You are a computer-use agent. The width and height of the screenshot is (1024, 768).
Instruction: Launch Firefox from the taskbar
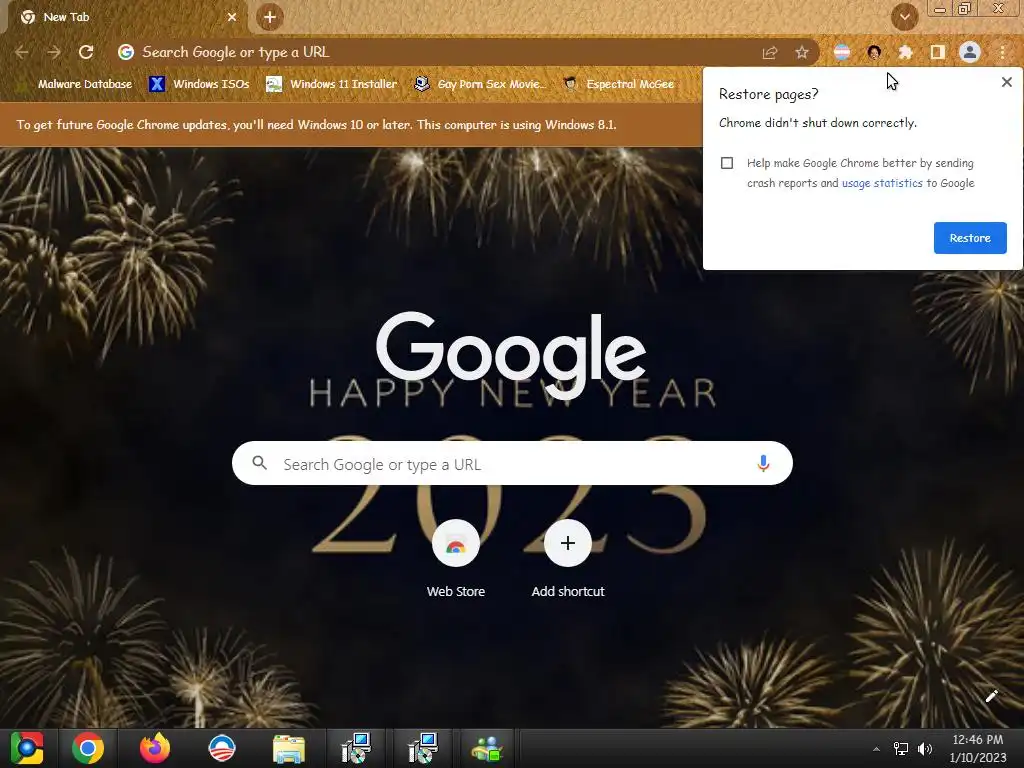tap(155, 748)
